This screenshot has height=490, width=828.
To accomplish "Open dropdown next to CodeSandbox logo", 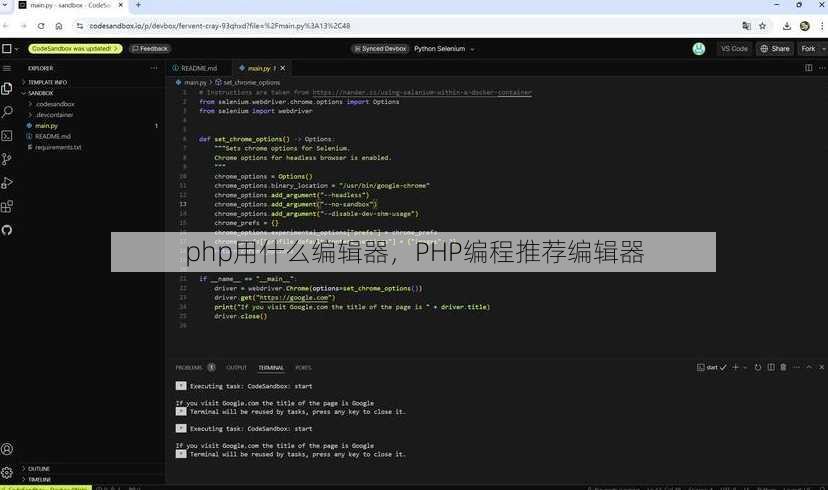I will [x=16, y=49].
